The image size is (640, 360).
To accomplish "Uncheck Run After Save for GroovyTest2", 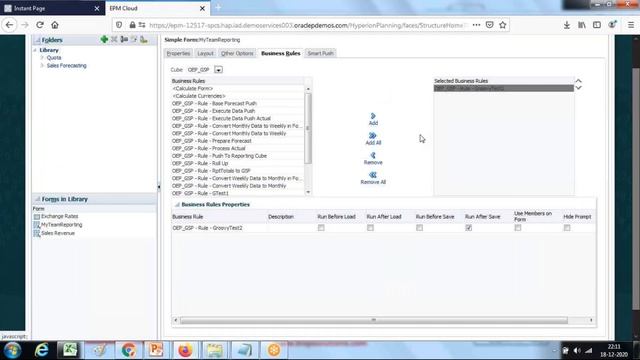I will [x=469, y=228].
